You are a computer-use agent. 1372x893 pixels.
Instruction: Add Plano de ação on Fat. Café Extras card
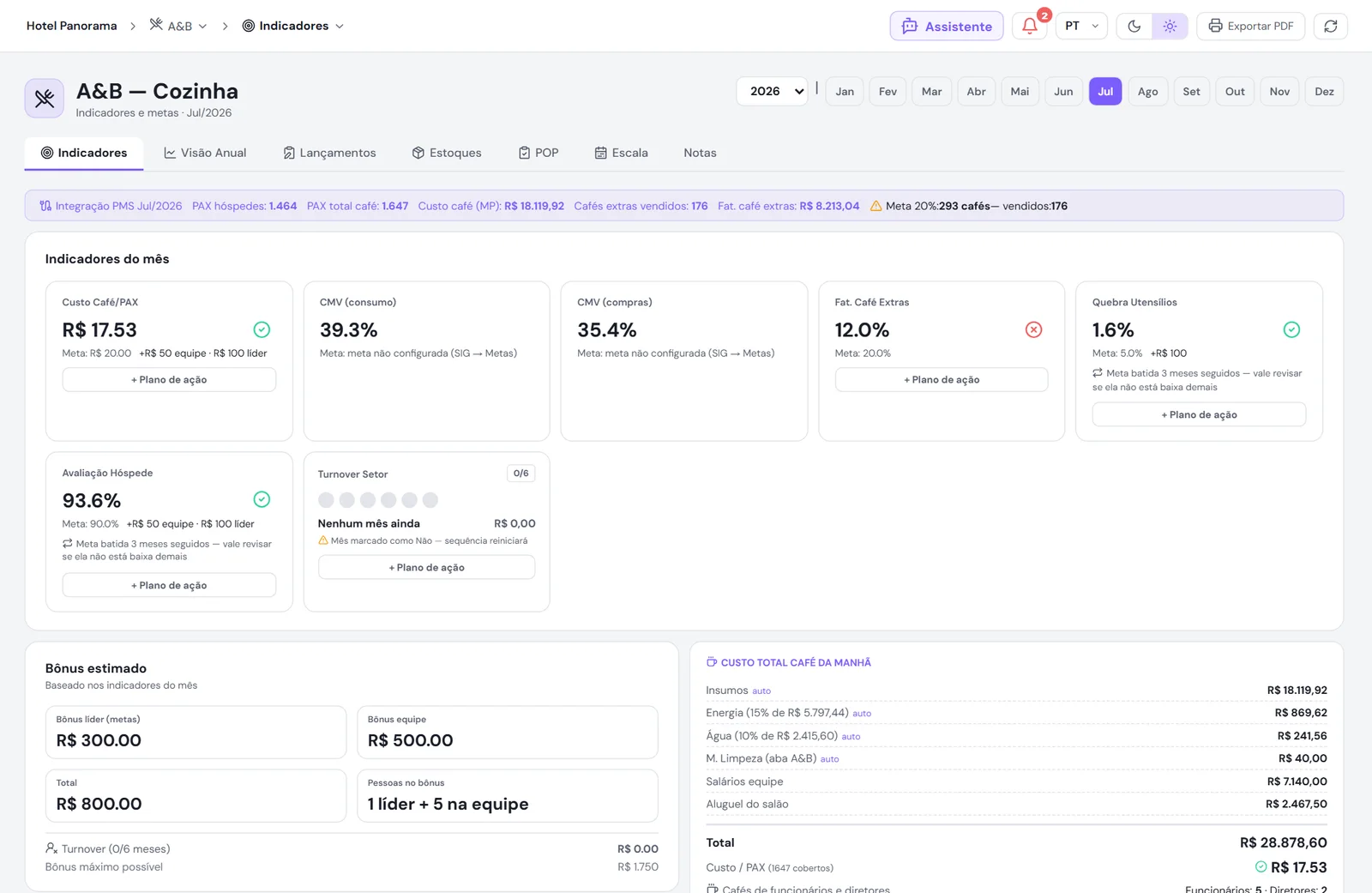(x=942, y=379)
